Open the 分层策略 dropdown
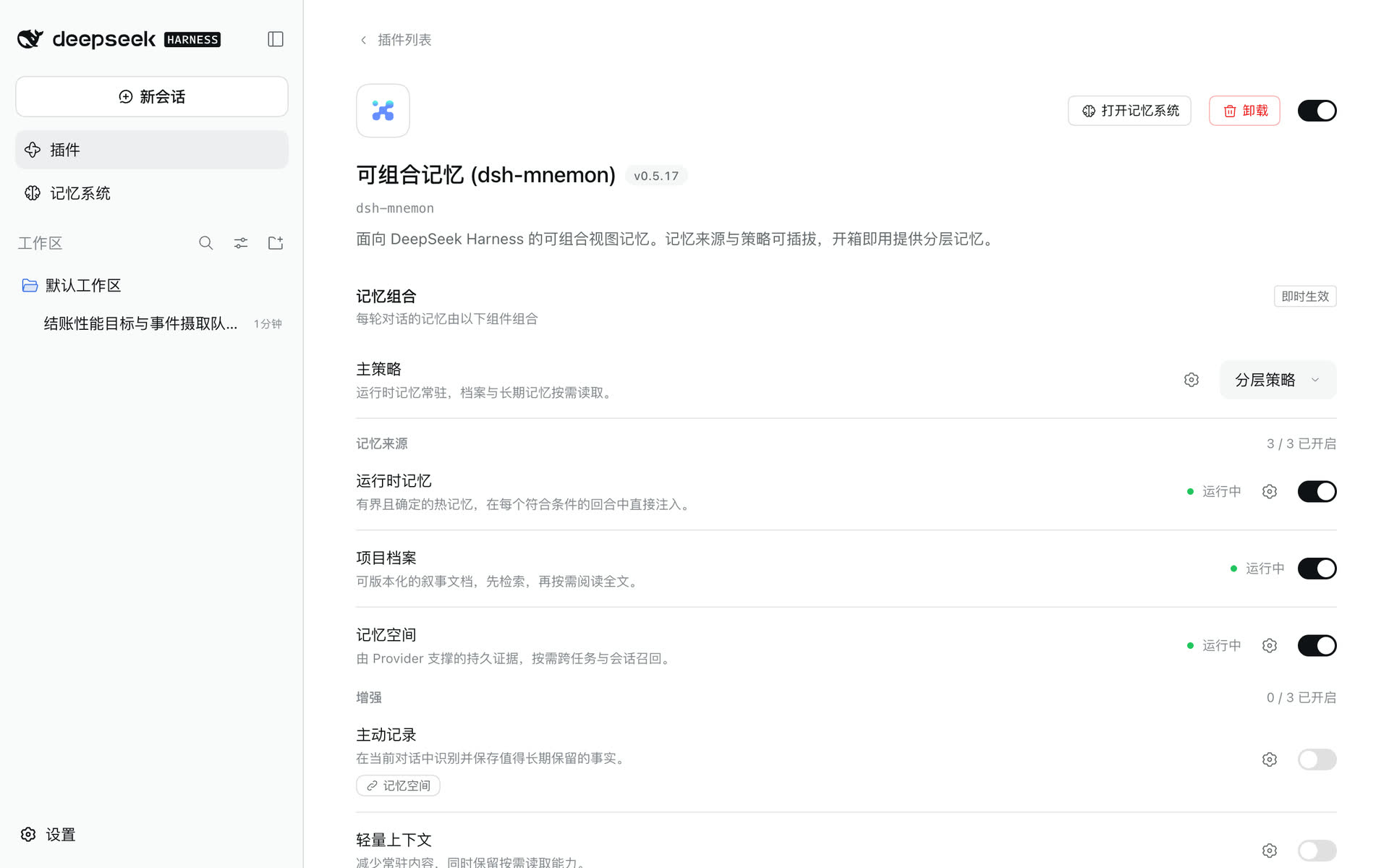This screenshot has height=868, width=1389. coord(1278,380)
